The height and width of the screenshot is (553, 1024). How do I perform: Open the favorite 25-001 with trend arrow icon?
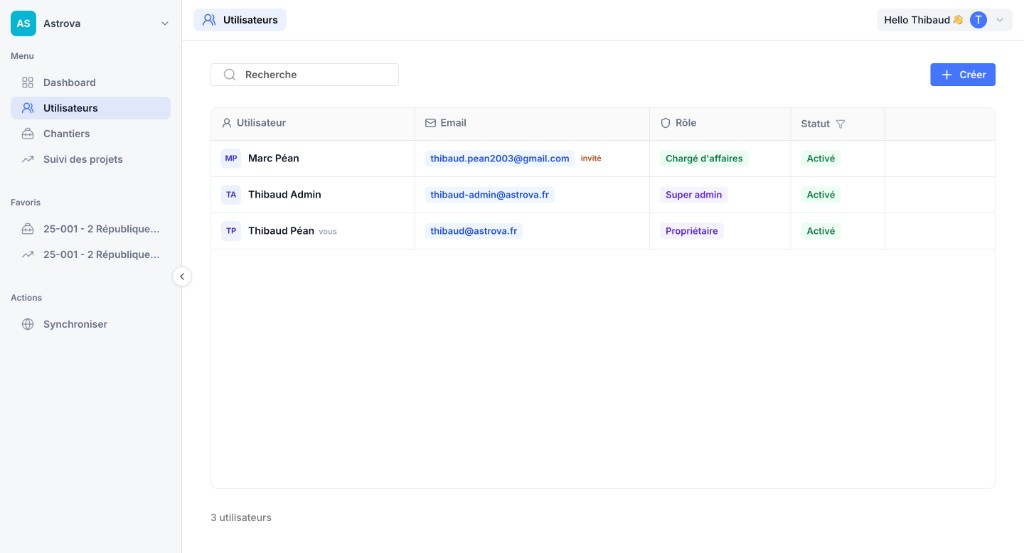pyautogui.click(x=90, y=255)
